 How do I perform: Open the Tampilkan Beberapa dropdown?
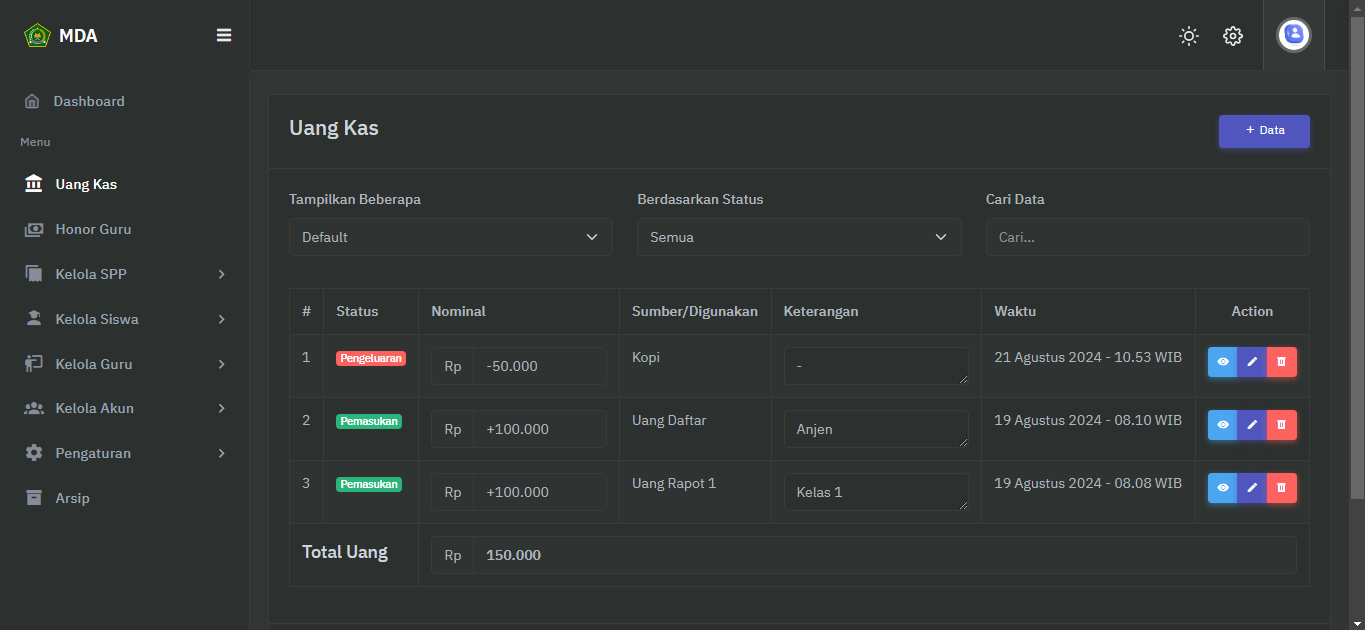[x=450, y=237]
